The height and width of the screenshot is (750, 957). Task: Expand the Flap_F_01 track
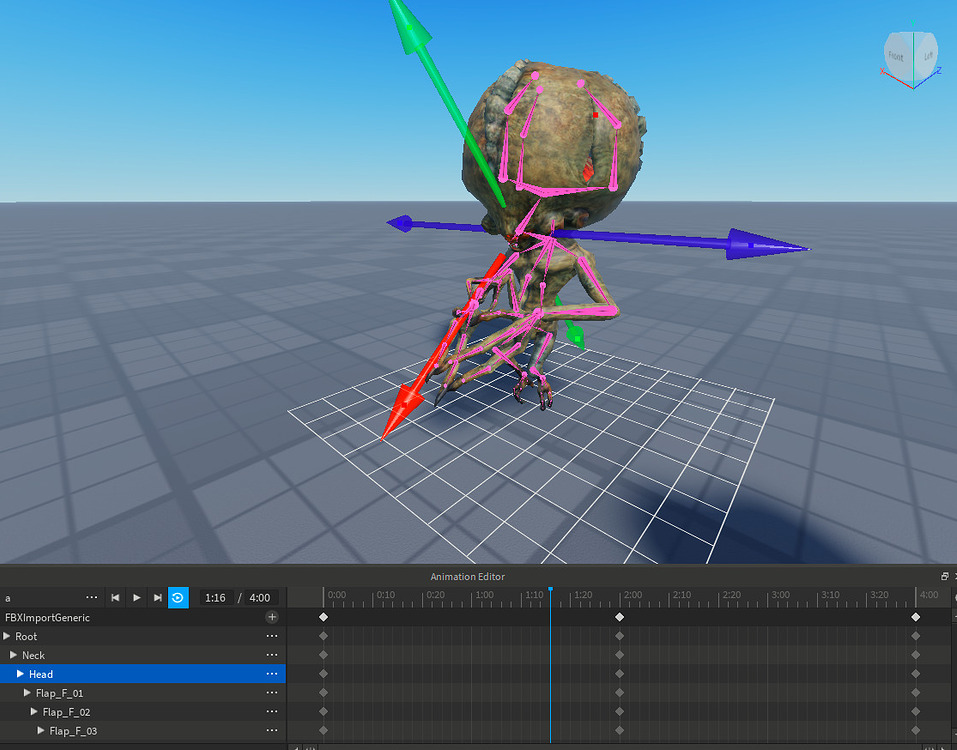coord(27,692)
